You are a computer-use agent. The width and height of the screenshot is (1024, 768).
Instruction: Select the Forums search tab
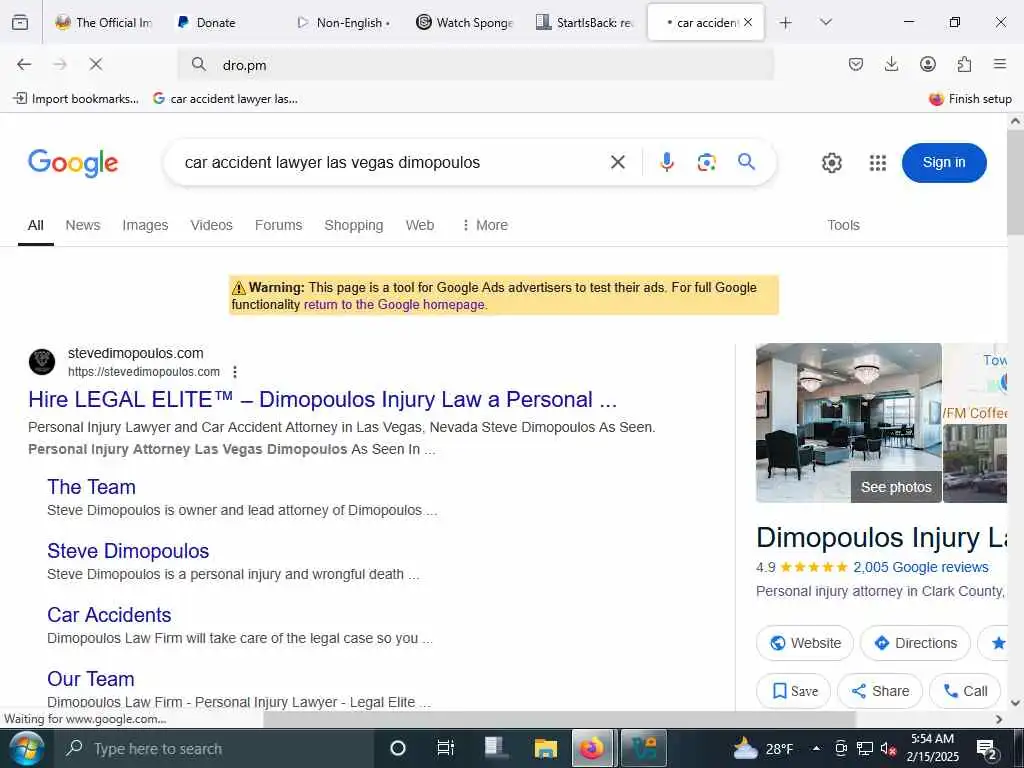(278, 225)
